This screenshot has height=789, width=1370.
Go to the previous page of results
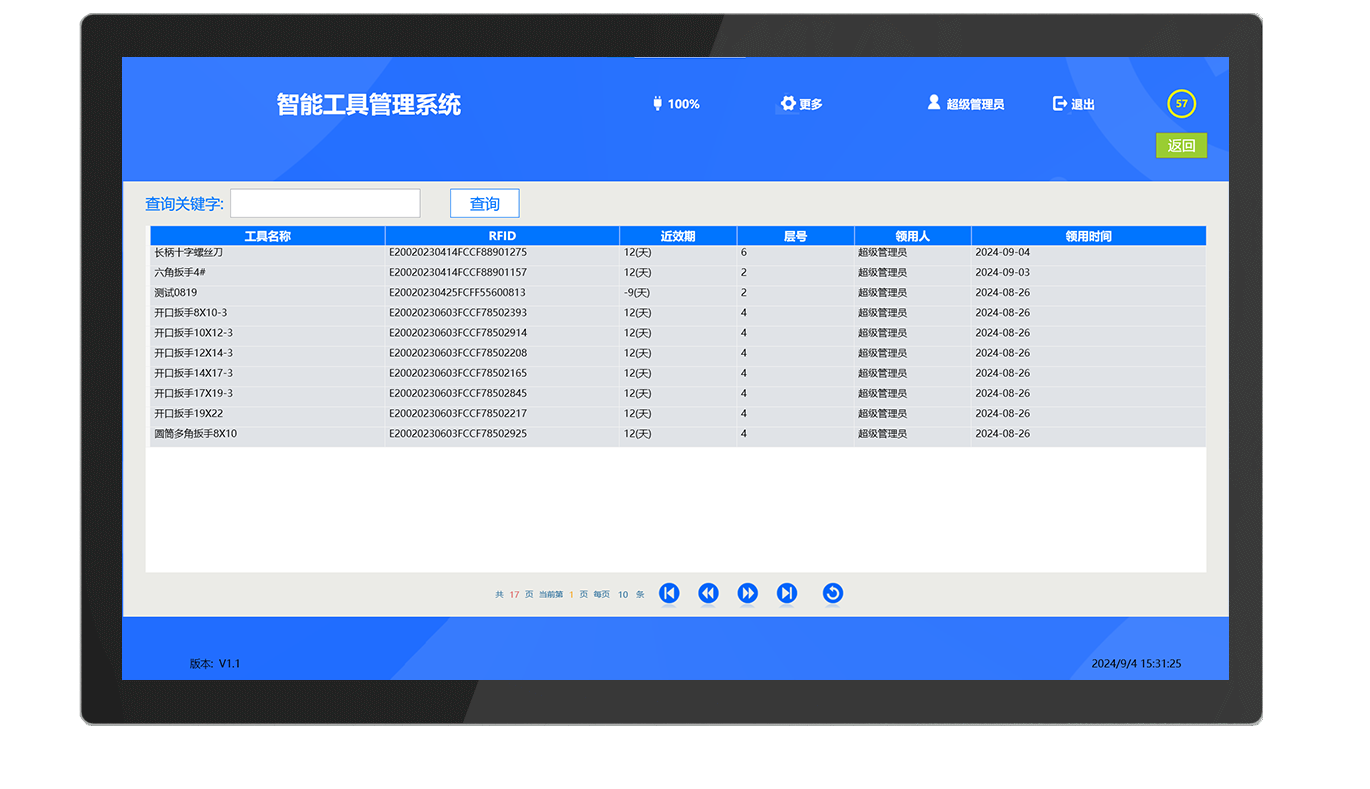click(708, 593)
